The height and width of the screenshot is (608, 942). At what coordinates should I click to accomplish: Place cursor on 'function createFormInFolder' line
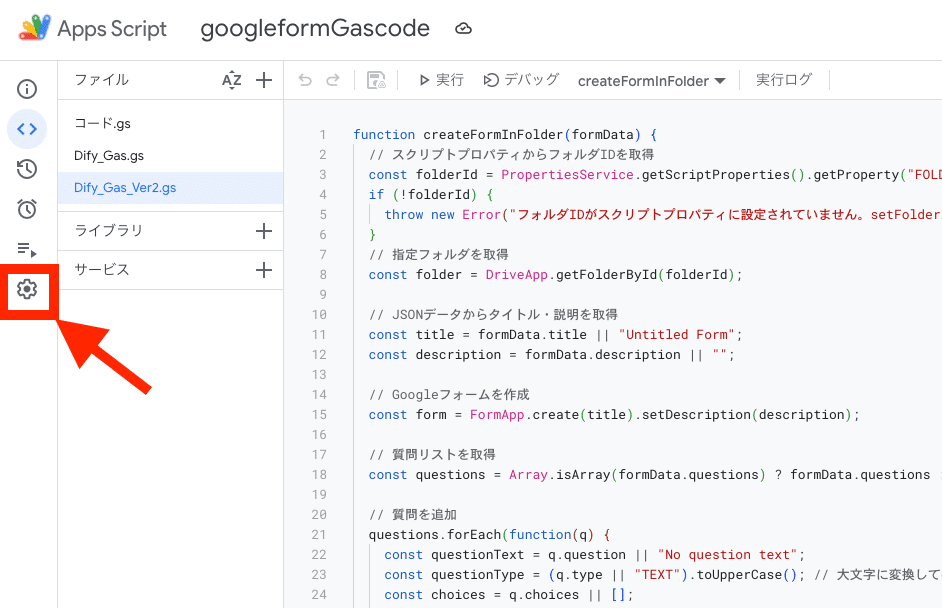pos(505,135)
